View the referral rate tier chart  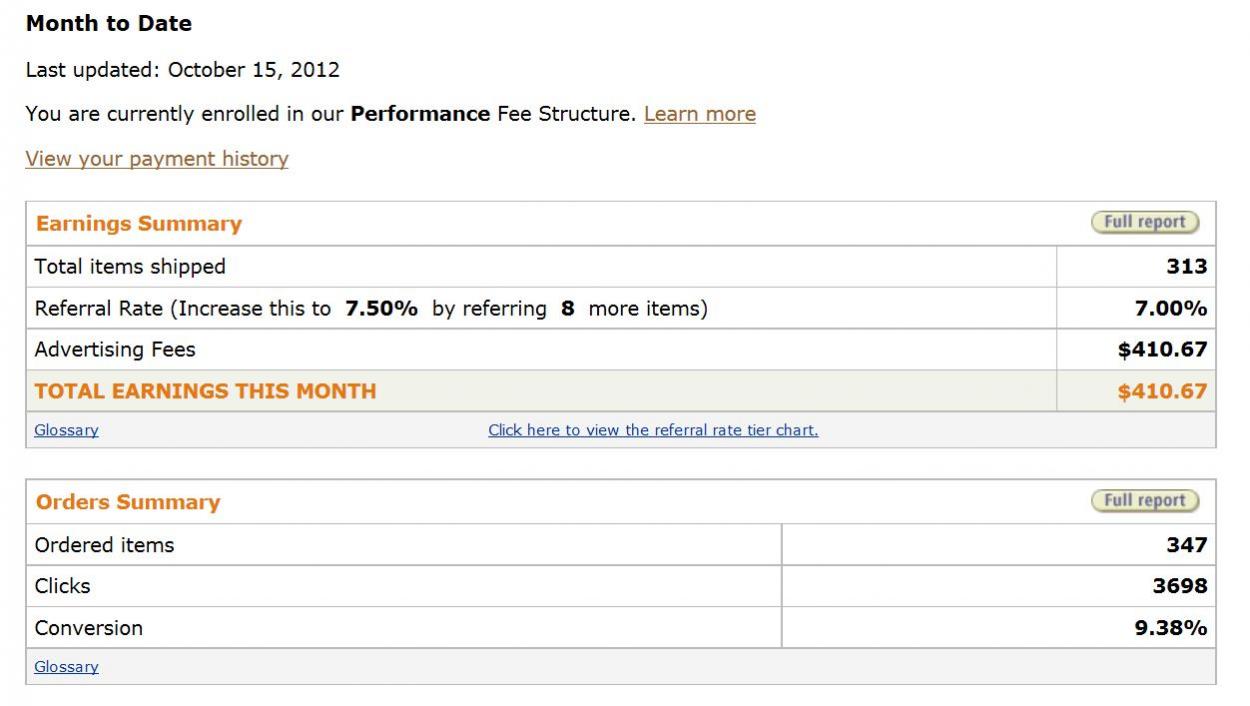pos(653,430)
